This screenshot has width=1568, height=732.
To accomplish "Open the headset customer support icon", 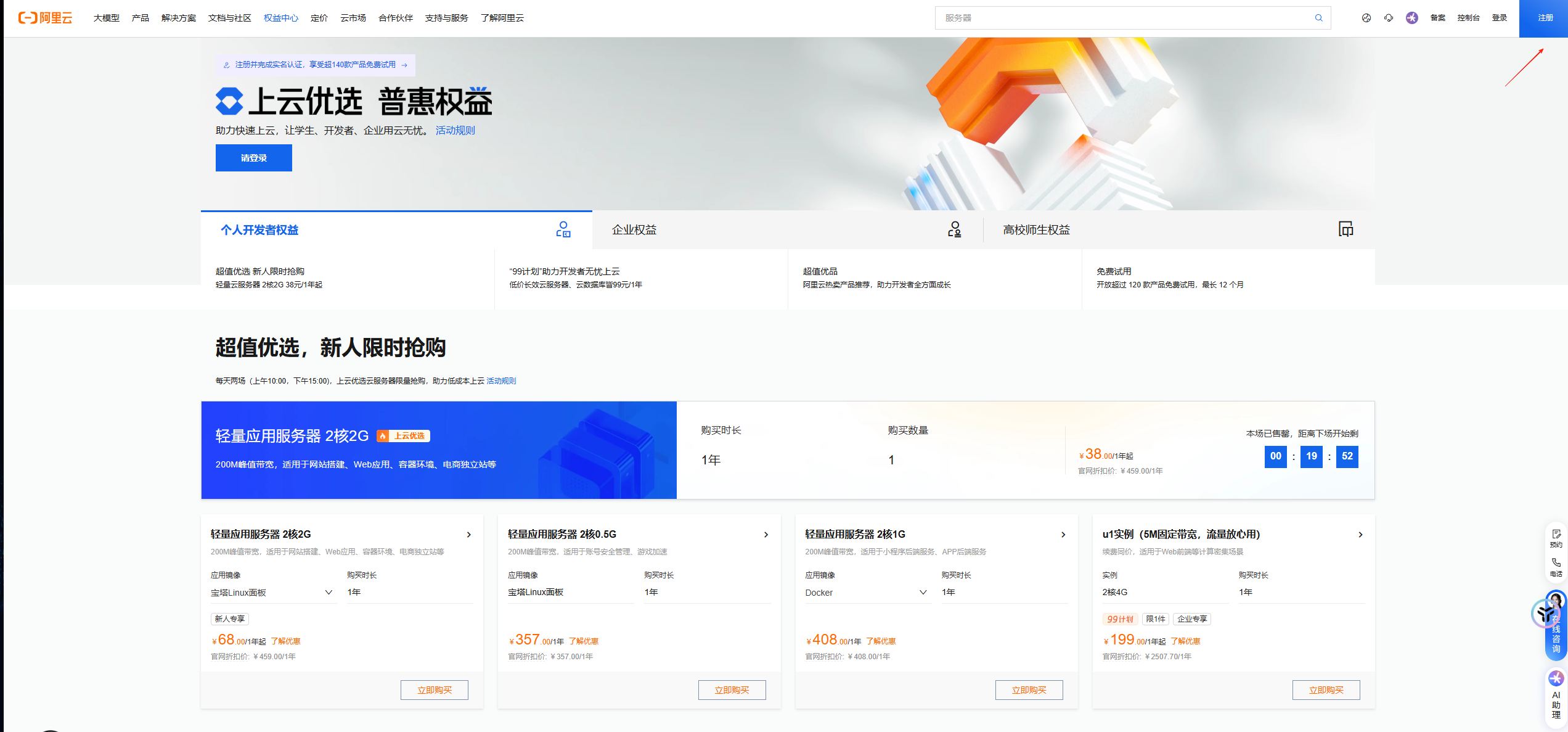I will click(1388, 18).
